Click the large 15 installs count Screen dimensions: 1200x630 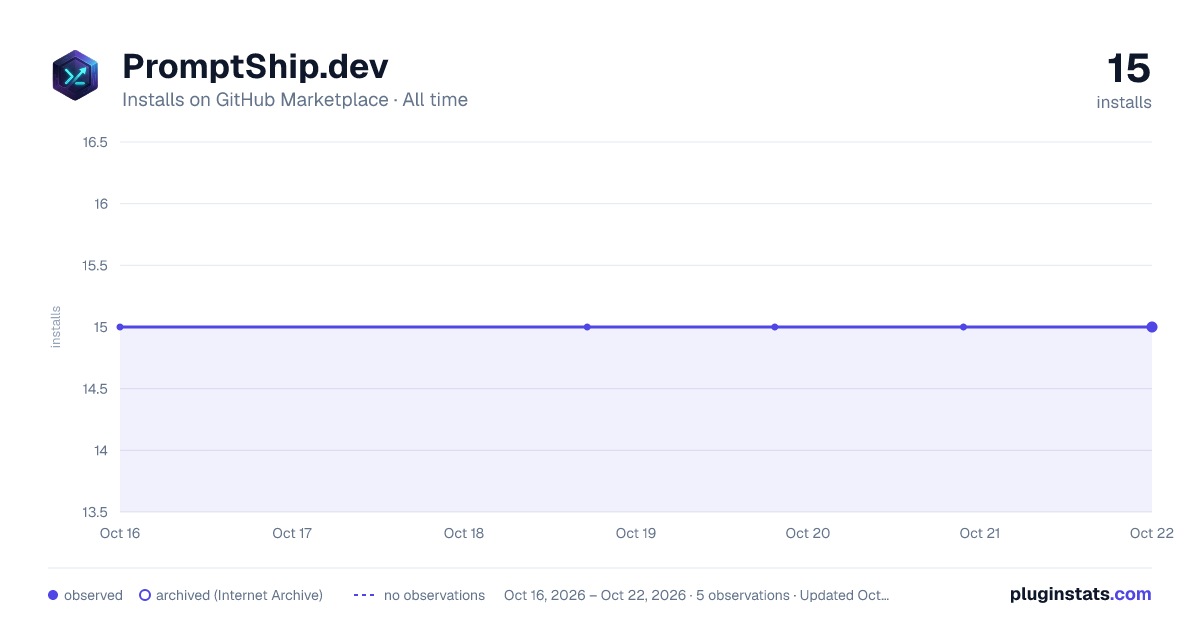pos(1129,69)
